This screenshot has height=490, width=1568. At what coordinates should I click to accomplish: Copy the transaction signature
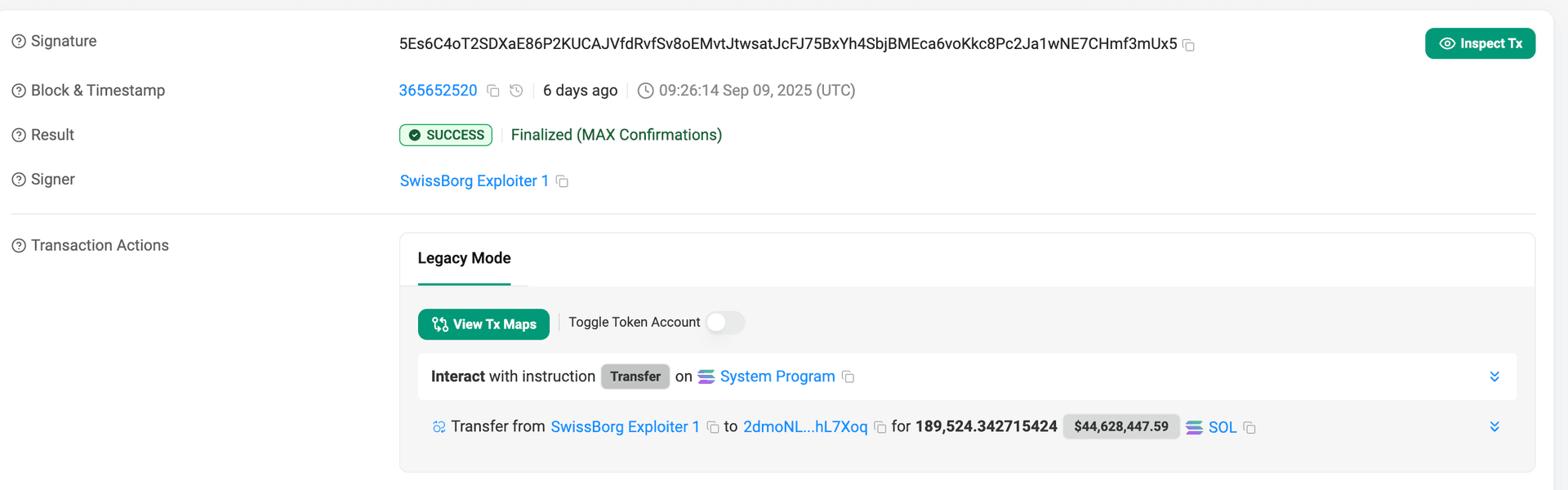pyautogui.click(x=1189, y=45)
